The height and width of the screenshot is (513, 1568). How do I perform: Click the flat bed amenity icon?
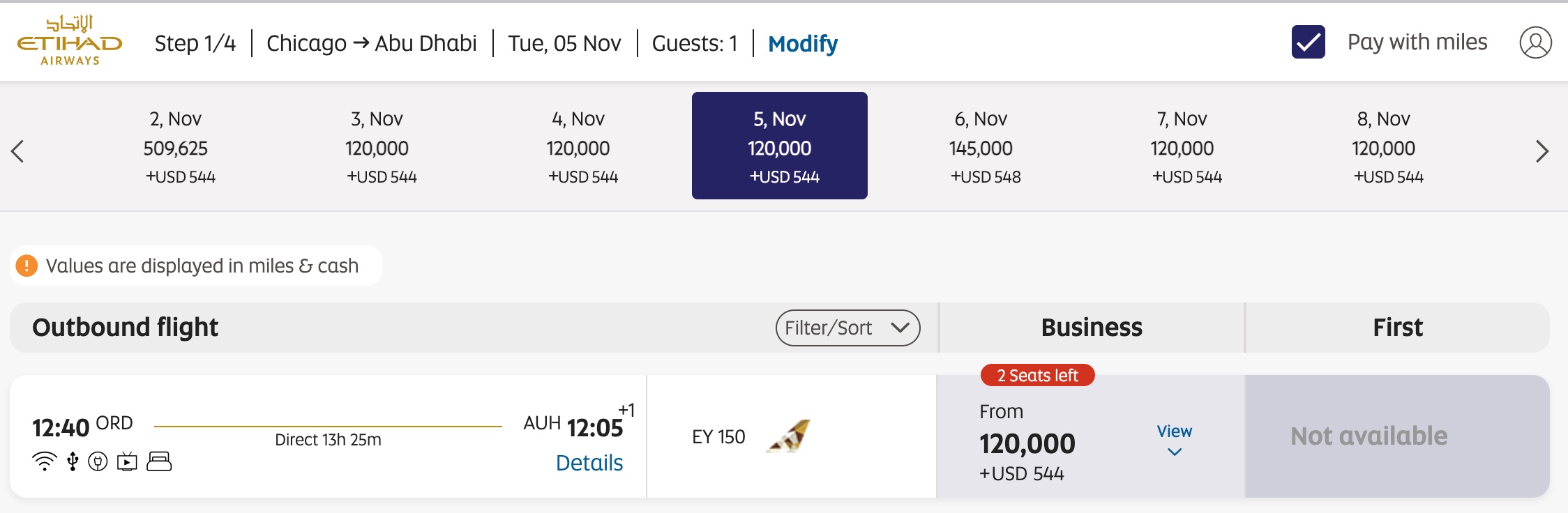pos(157,461)
